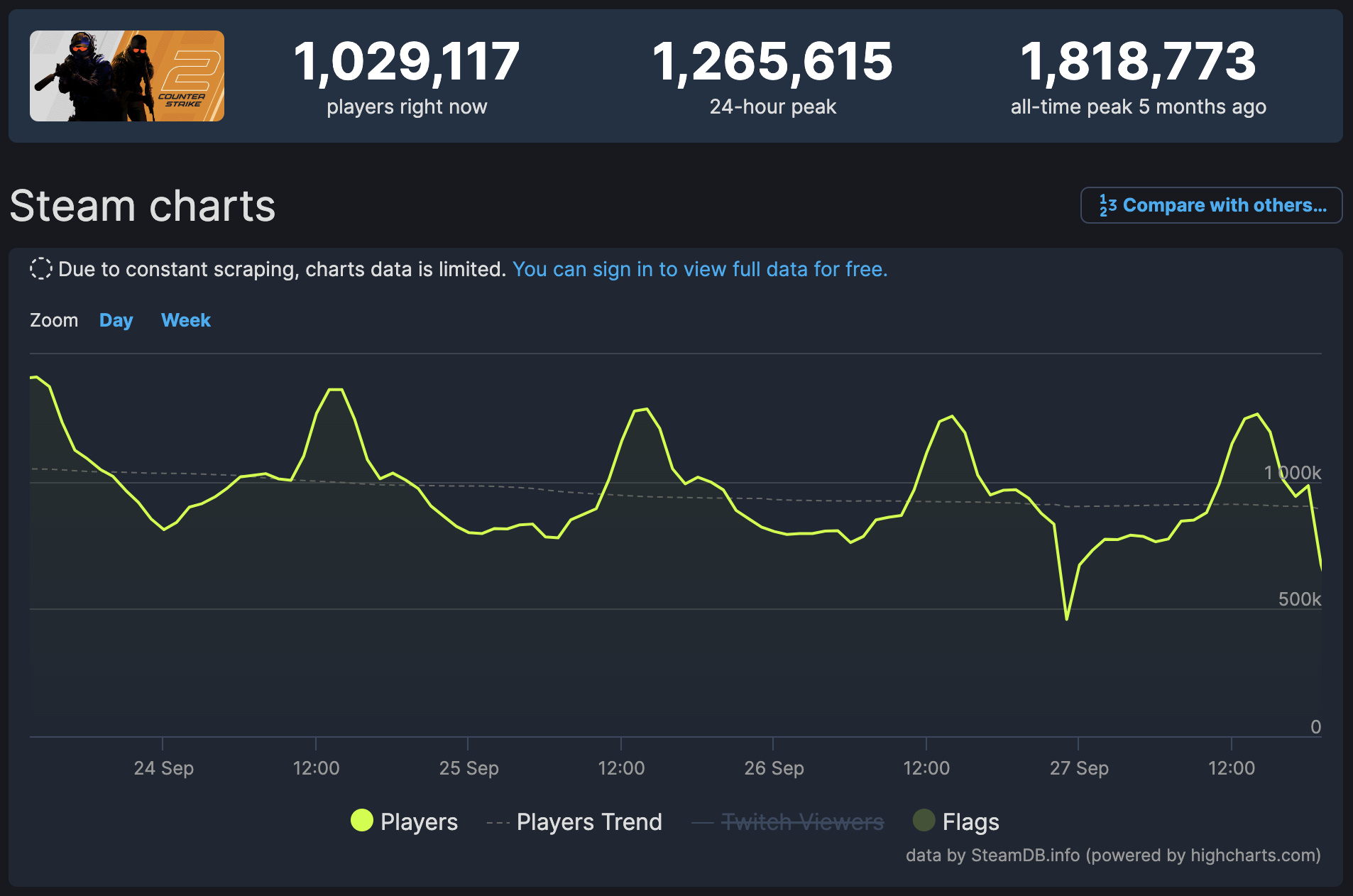Click the yellow Players legend dot

point(362,820)
